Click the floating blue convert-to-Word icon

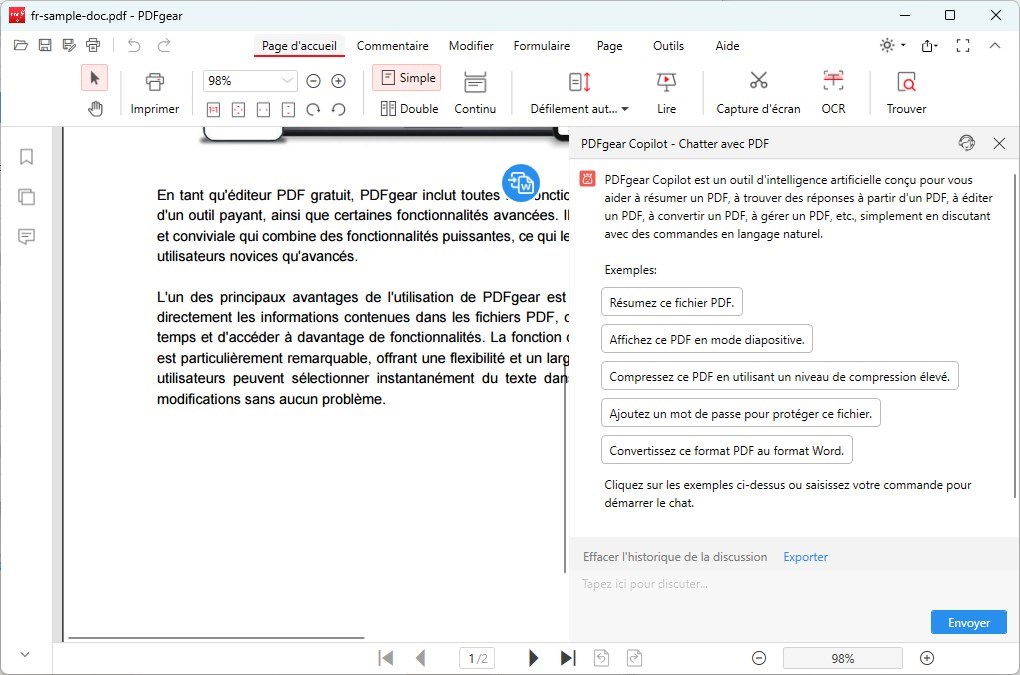[x=521, y=183]
